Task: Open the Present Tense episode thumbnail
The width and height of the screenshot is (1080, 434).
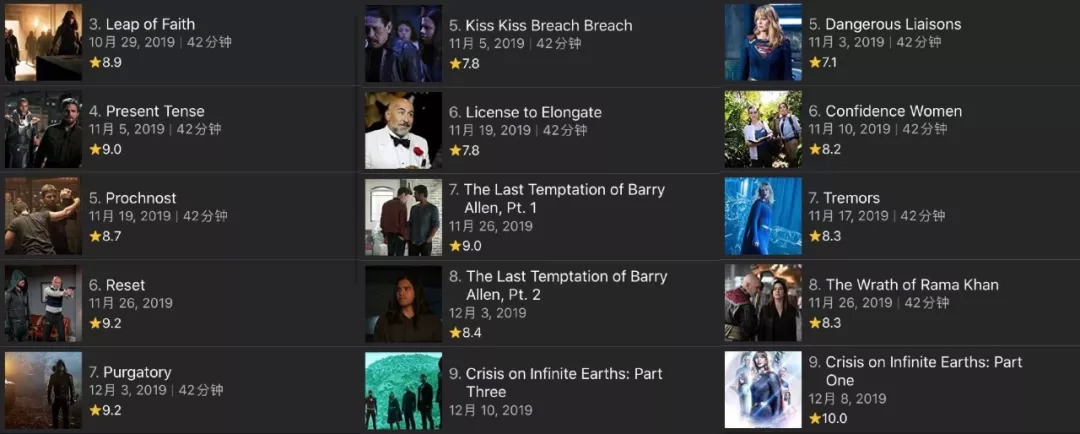Action: coord(43,130)
